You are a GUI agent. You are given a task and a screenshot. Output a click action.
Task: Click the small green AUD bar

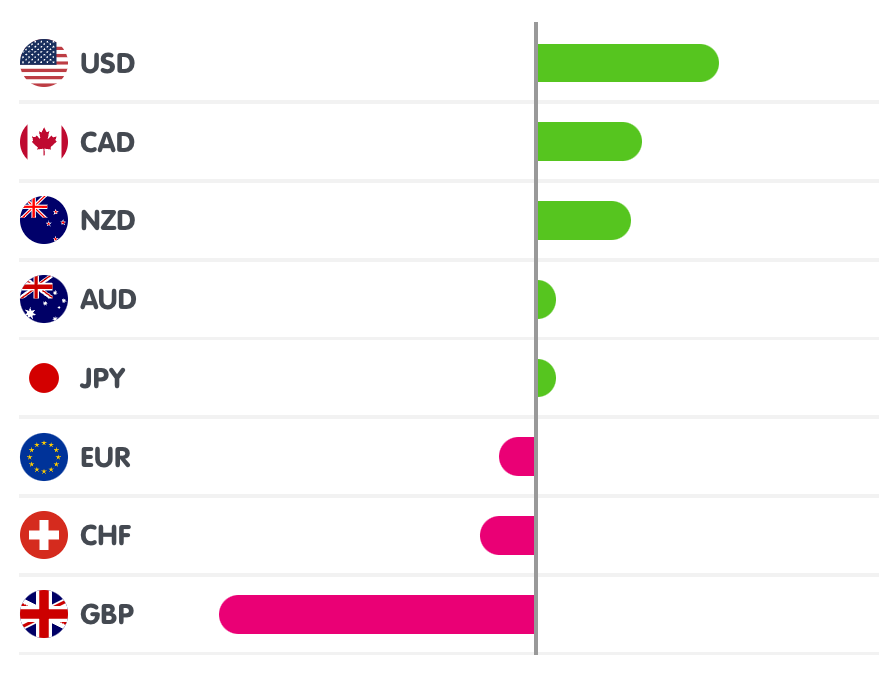[545, 299]
